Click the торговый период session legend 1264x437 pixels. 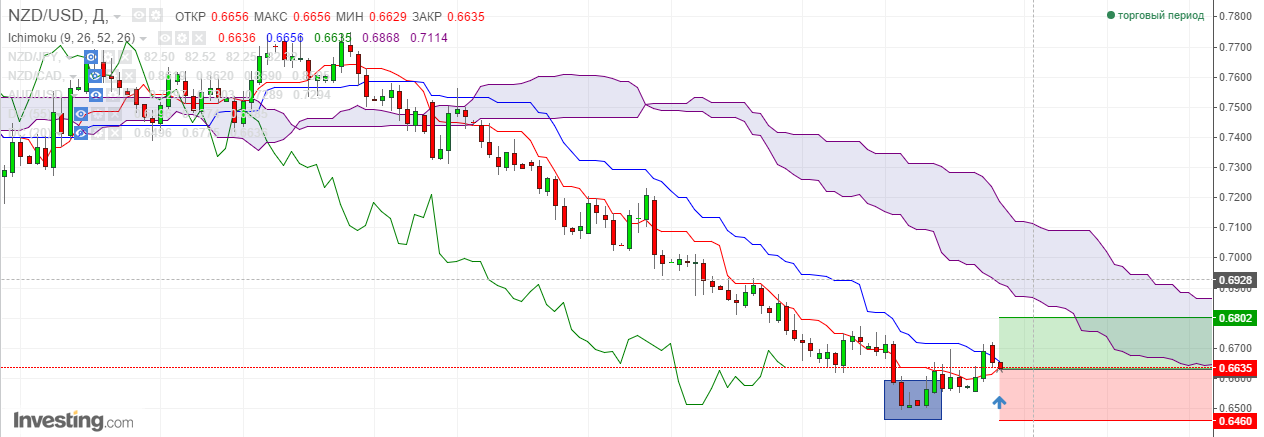click(1155, 15)
